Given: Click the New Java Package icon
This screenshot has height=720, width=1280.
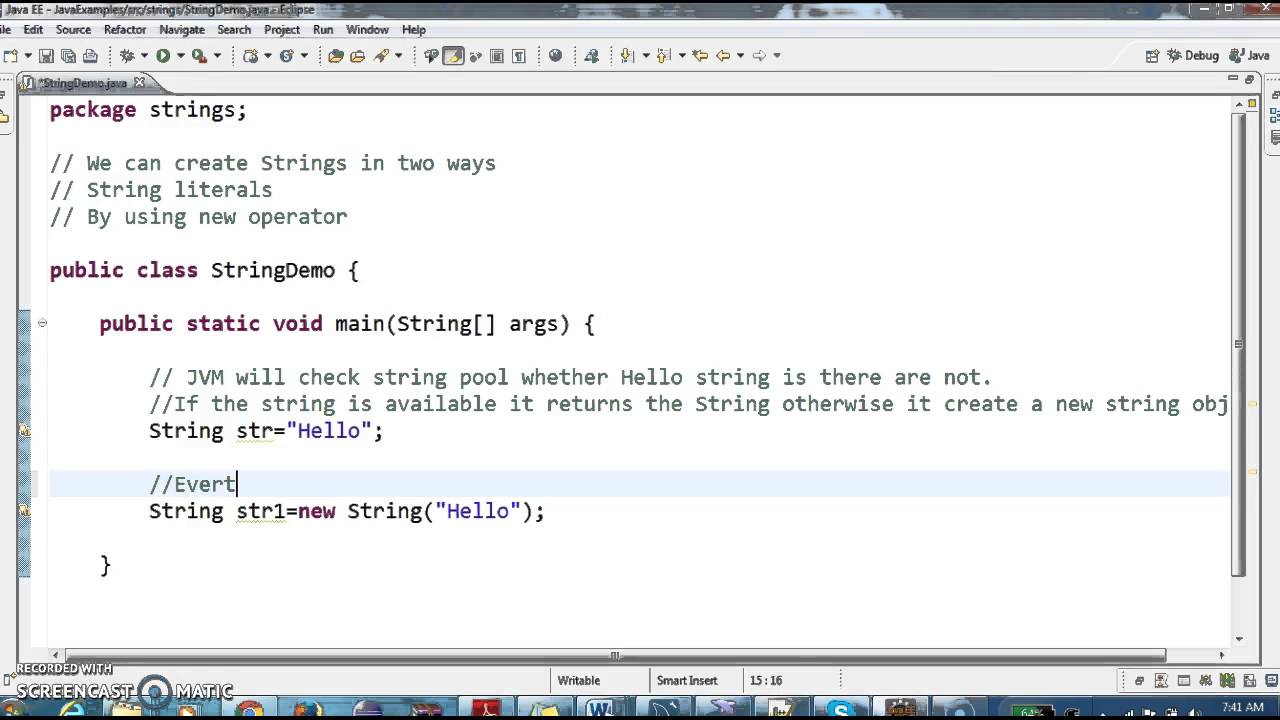Looking at the screenshot, I should pyautogui.click(x=251, y=56).
